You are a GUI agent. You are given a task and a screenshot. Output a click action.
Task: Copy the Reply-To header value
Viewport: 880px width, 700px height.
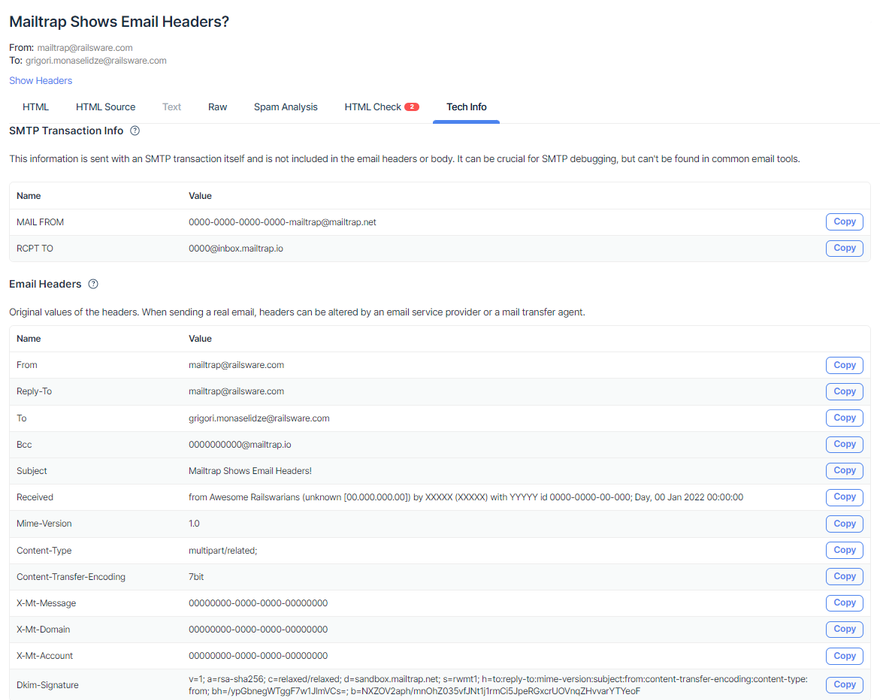click(x=844, y=392)
